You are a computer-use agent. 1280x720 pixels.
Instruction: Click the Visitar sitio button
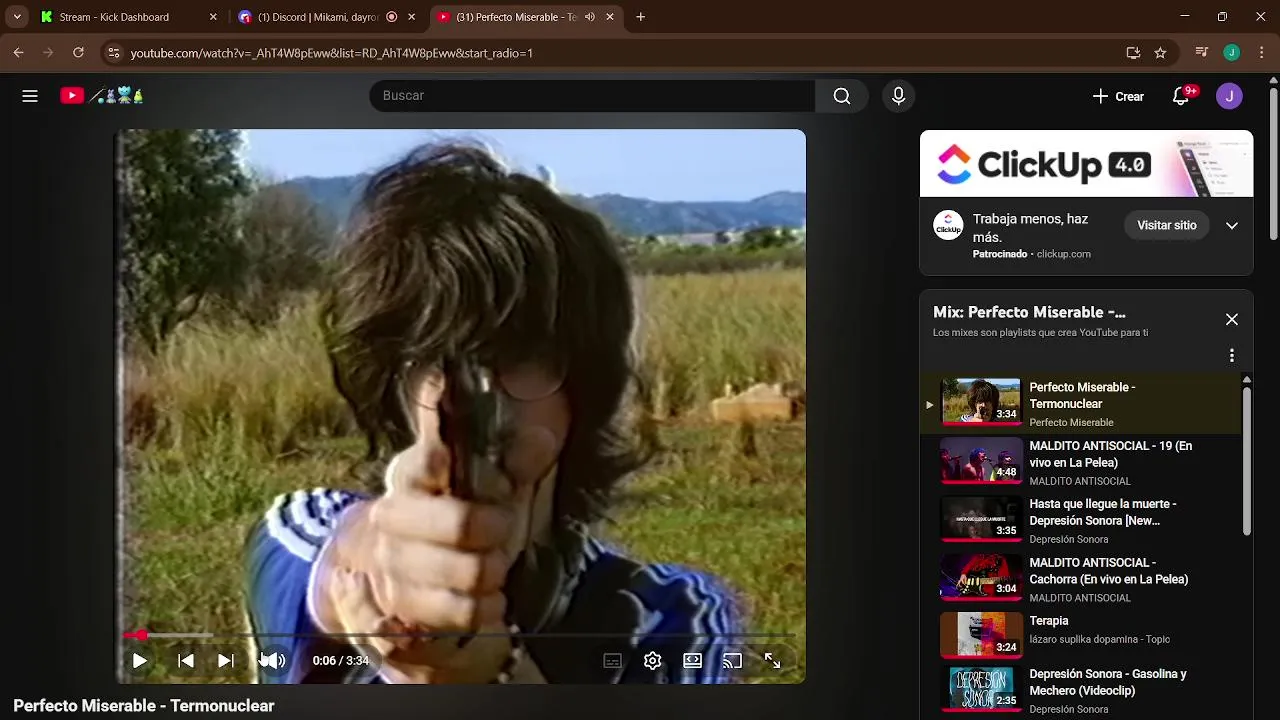(x=1167, y=226)
